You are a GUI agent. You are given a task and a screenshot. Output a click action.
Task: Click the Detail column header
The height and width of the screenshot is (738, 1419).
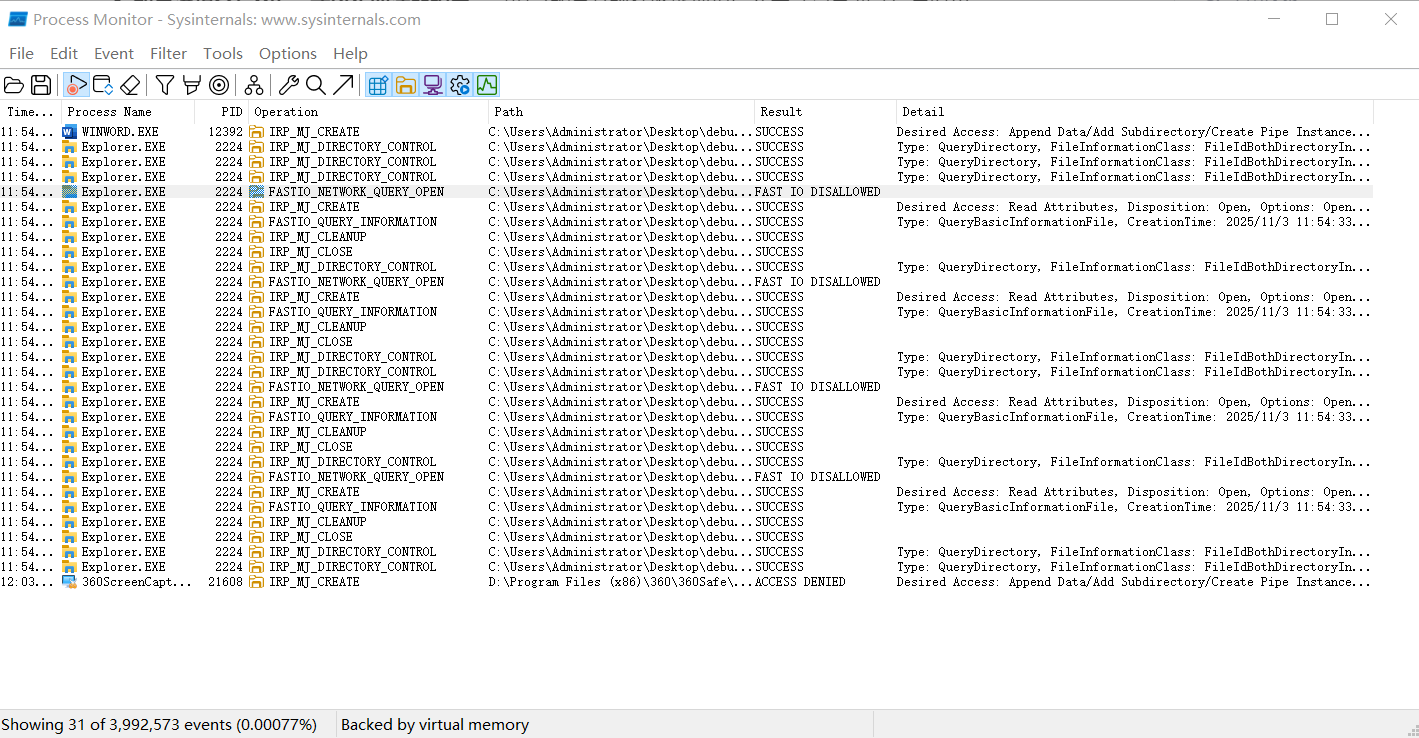pyautogui.click(x=1135, y=112)
